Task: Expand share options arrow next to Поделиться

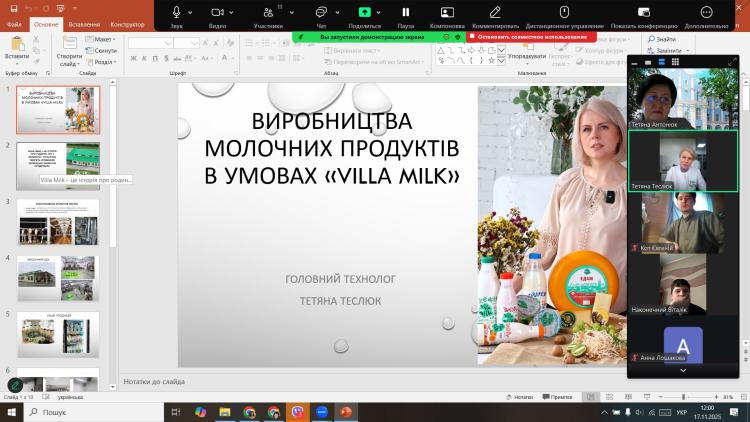Action: tap(378, 12)
